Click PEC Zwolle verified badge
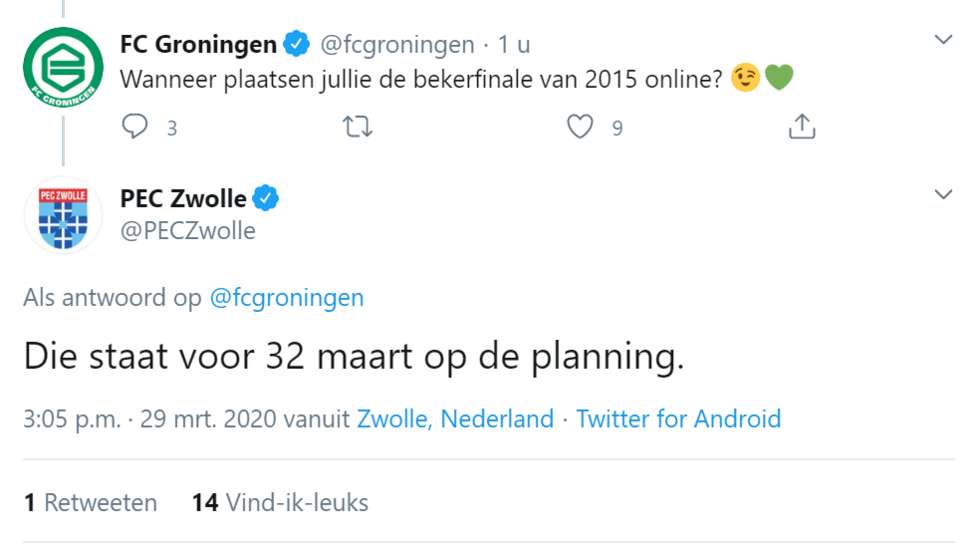The image size is (980, 547). 266,198
